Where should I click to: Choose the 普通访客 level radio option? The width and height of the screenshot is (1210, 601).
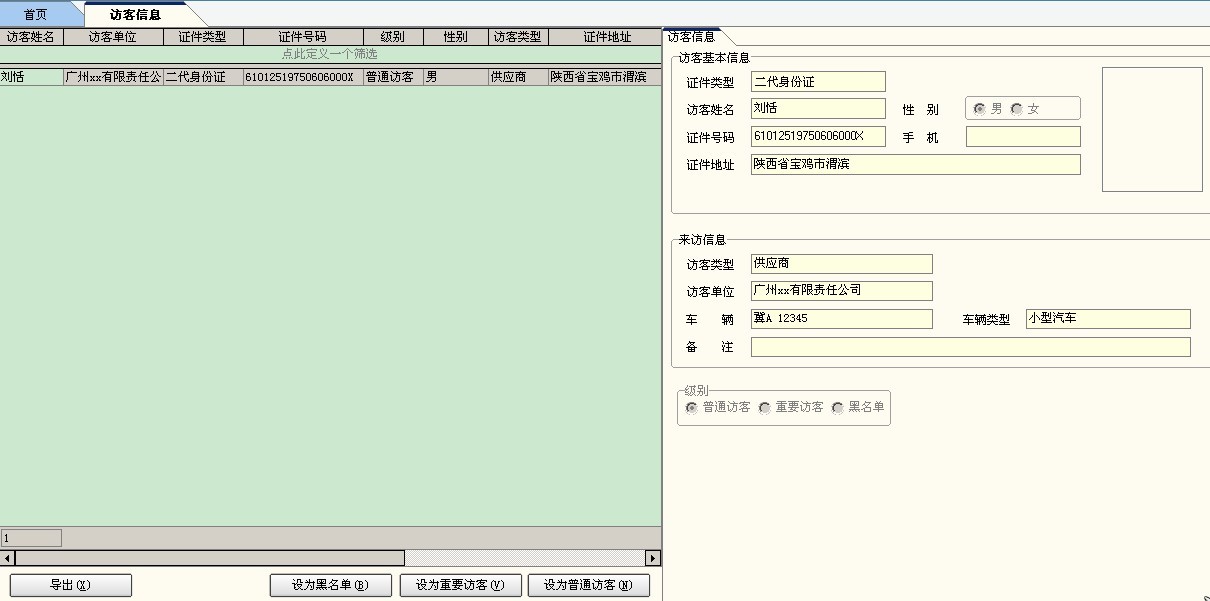tap(692, 408)
